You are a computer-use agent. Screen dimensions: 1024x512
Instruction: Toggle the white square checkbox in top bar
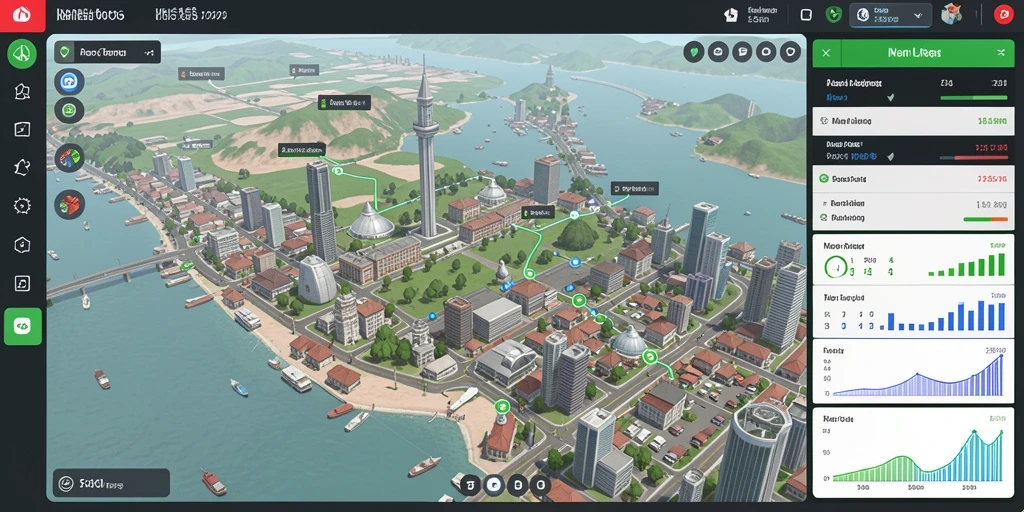click(806, 15)
